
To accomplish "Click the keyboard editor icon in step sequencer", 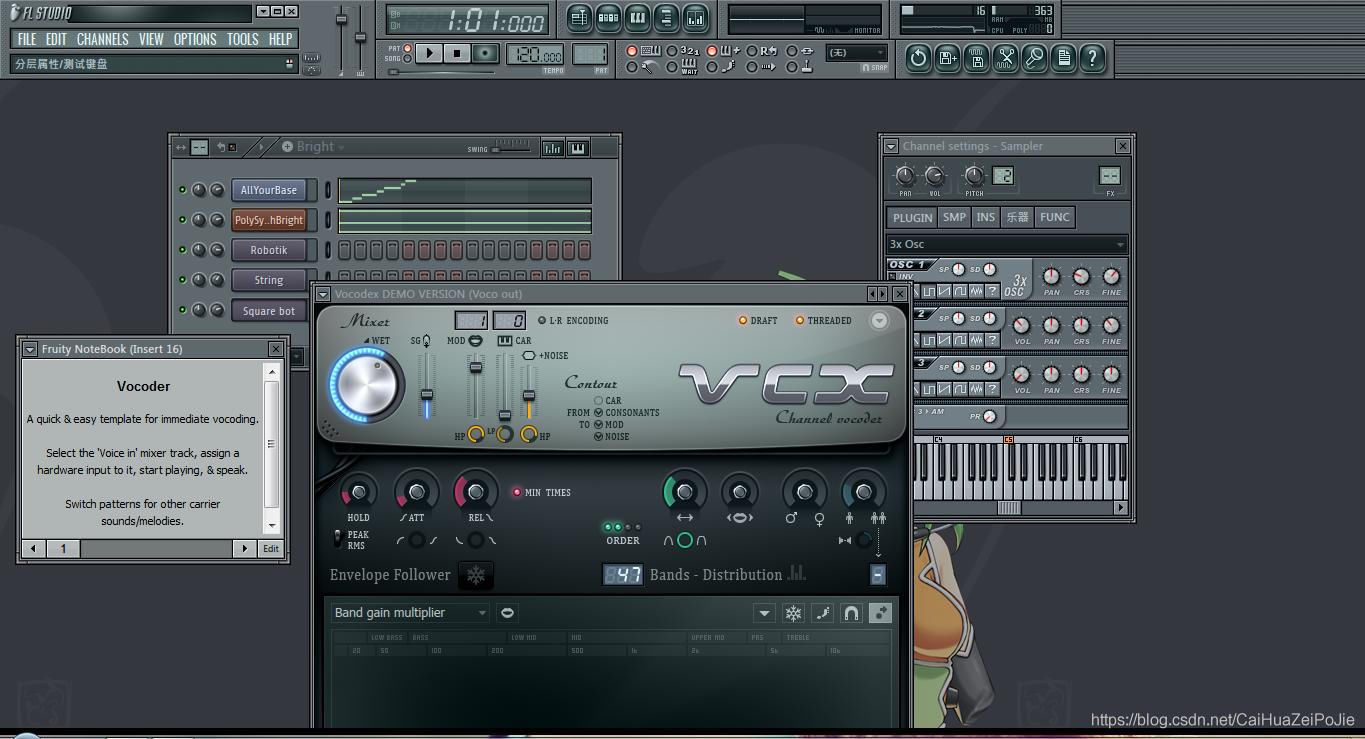I will [577, 148].
